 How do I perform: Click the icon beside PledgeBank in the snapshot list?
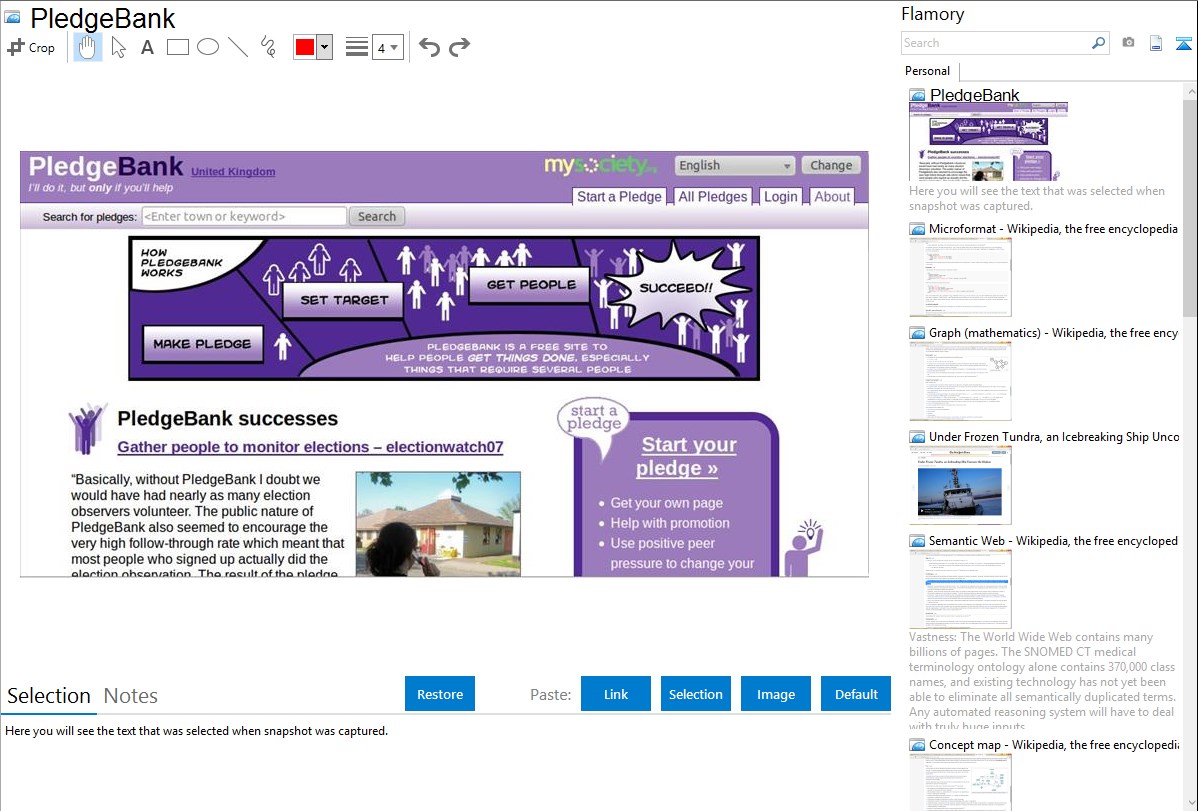point(917,96)
